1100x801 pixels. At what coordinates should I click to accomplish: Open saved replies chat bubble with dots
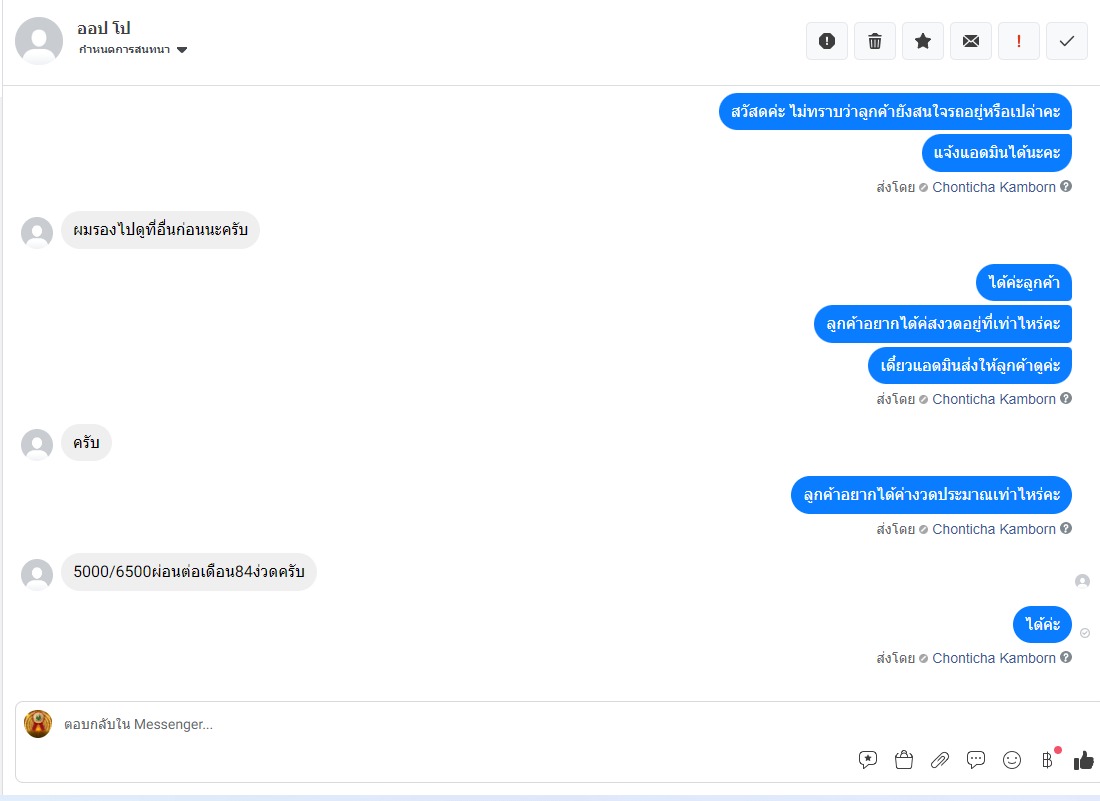(976, 760)
